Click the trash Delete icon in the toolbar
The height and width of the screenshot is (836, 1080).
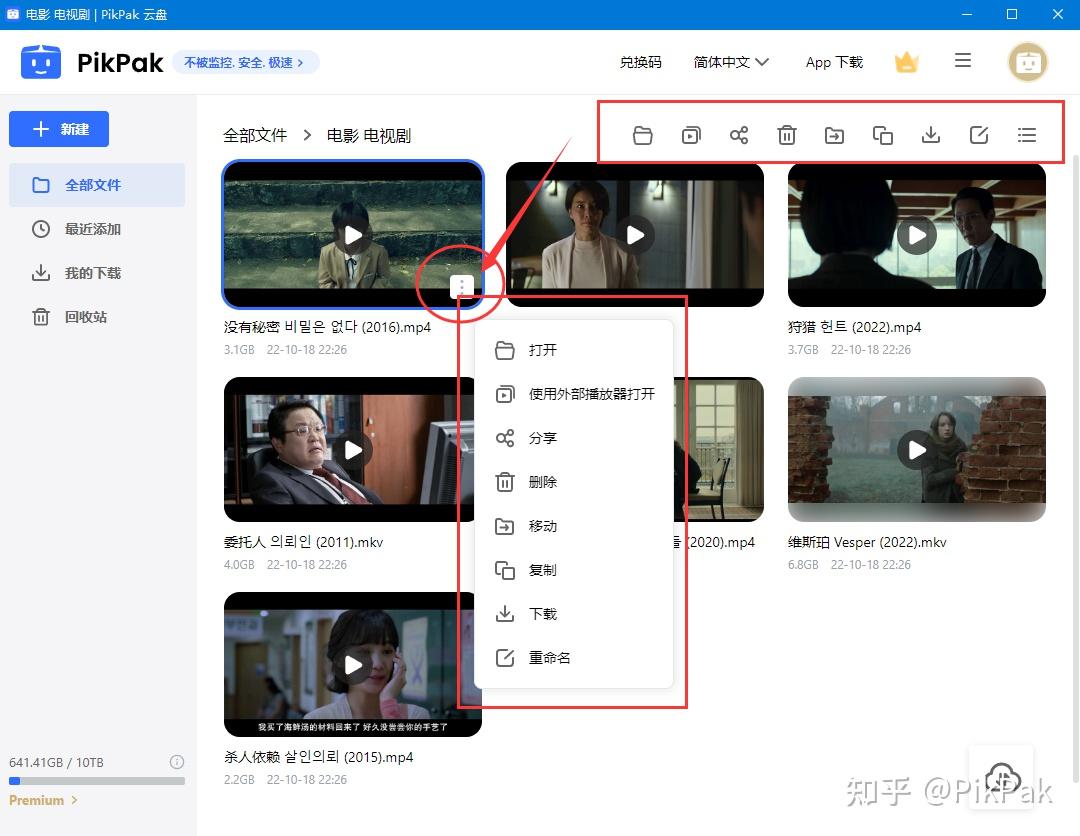[787, 134]
